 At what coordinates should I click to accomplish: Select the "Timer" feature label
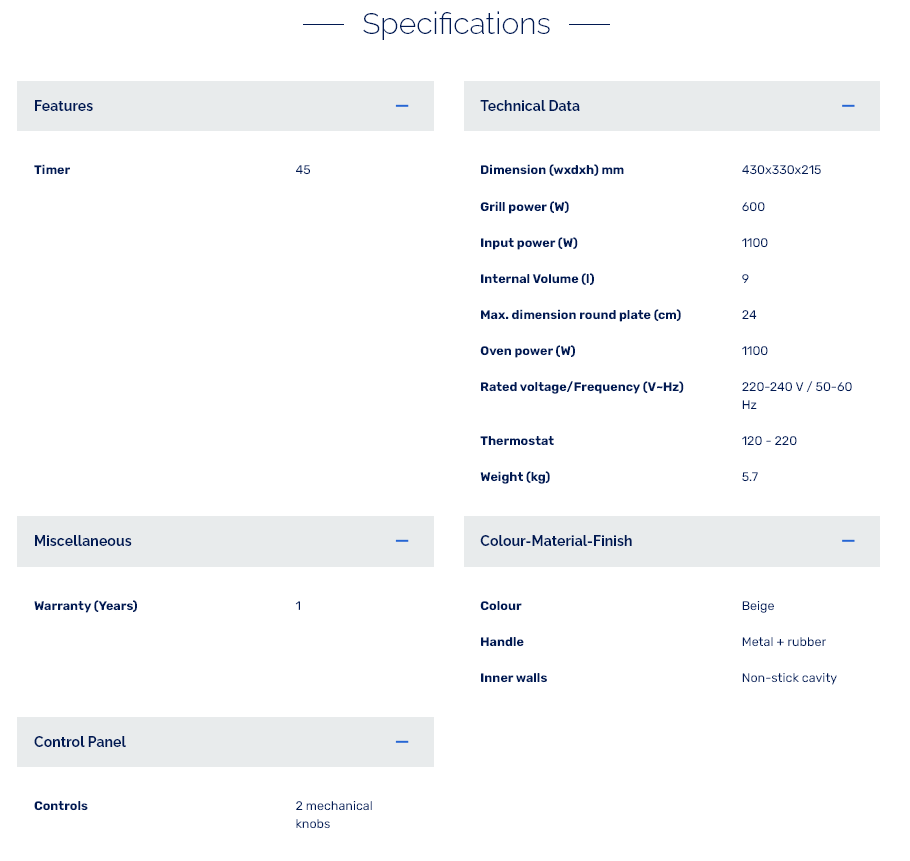[x=52, y=170]
